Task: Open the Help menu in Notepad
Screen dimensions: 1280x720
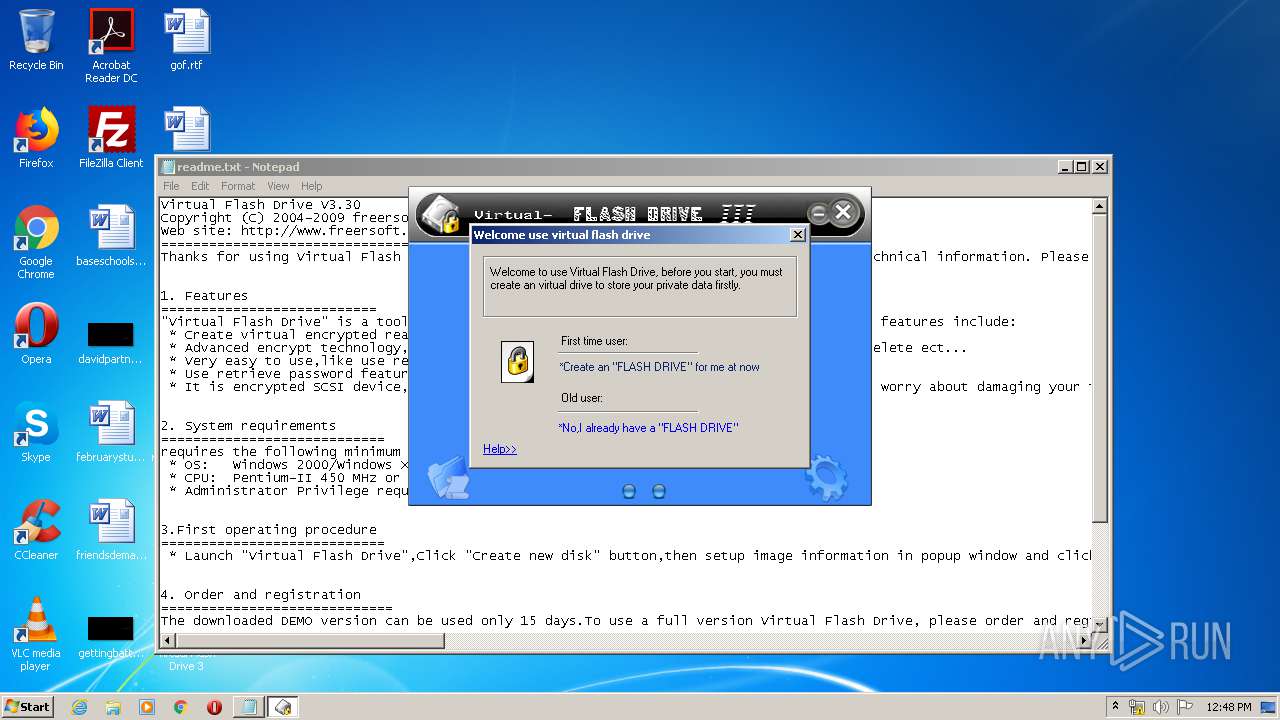Action: pos(312,186)
